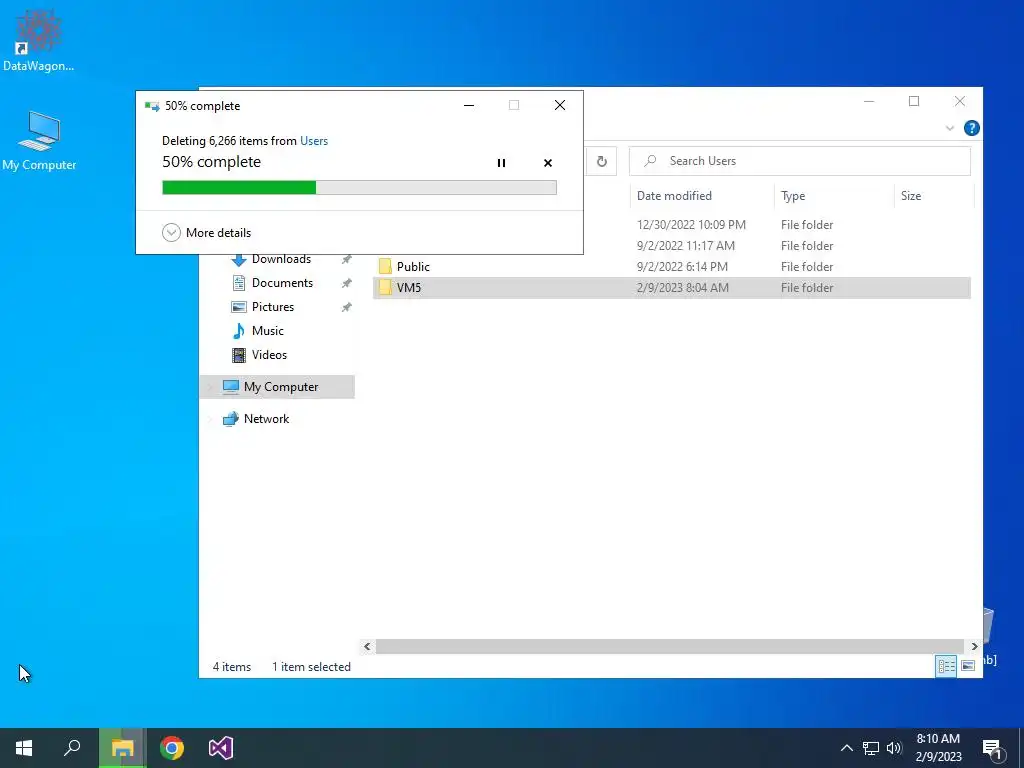This screenshot has width=1024, height=768.
Task: Open the clock and date flyout
Action: pyautogui.click(x=938, y=748)
